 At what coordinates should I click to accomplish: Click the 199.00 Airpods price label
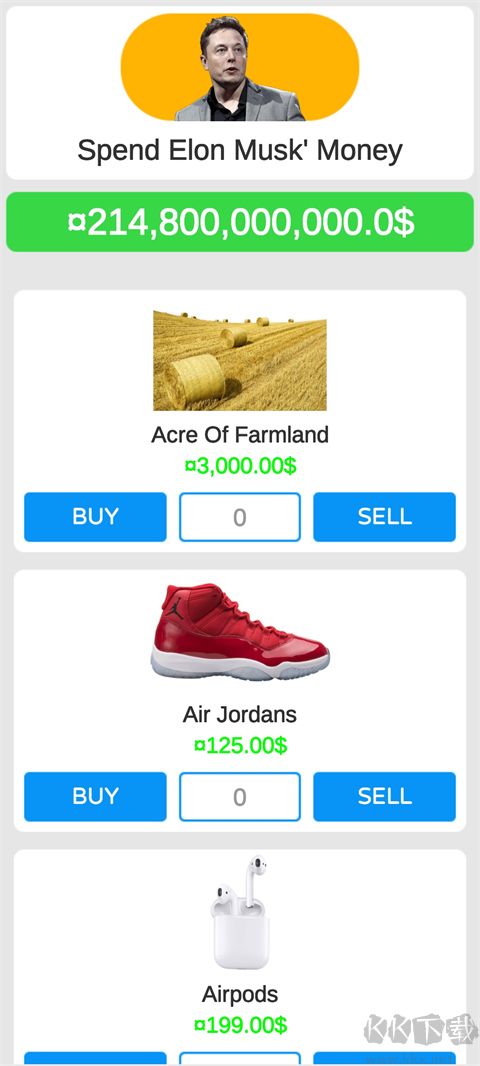click(240, 1025)
